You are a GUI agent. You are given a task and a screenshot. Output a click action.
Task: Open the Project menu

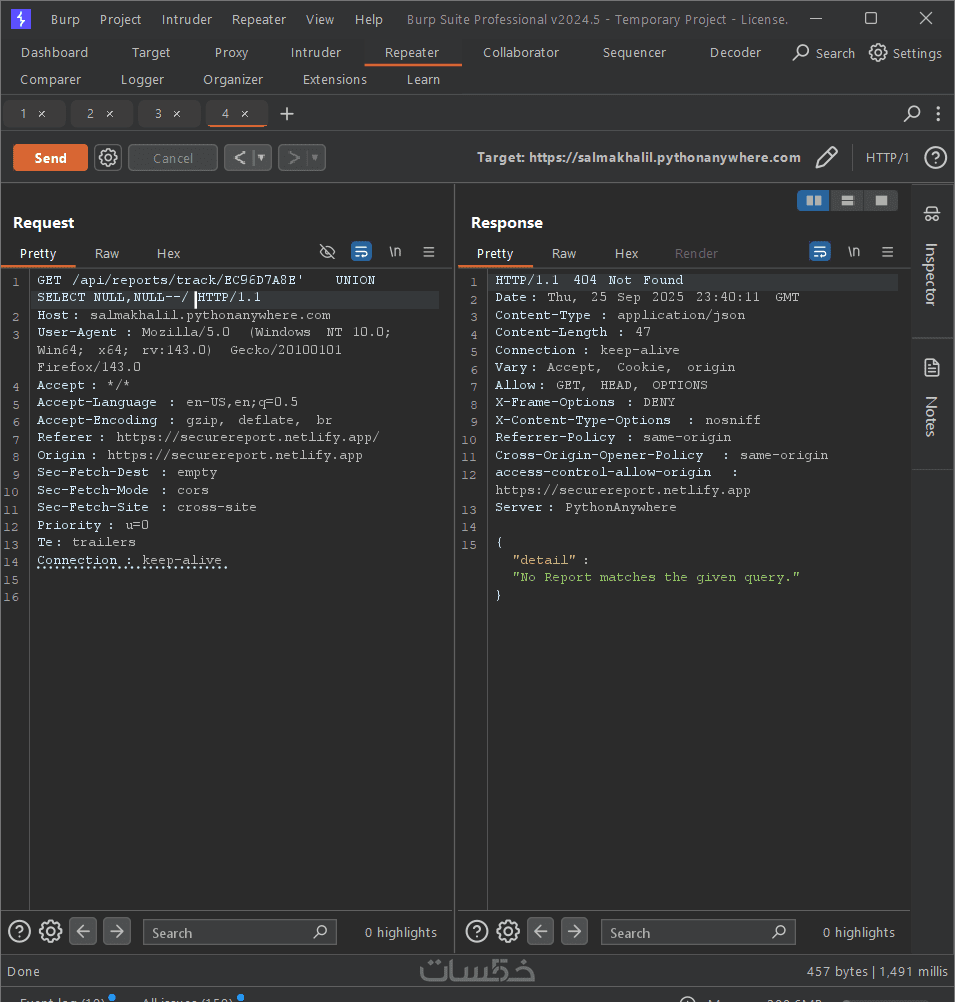pos(120,20)
